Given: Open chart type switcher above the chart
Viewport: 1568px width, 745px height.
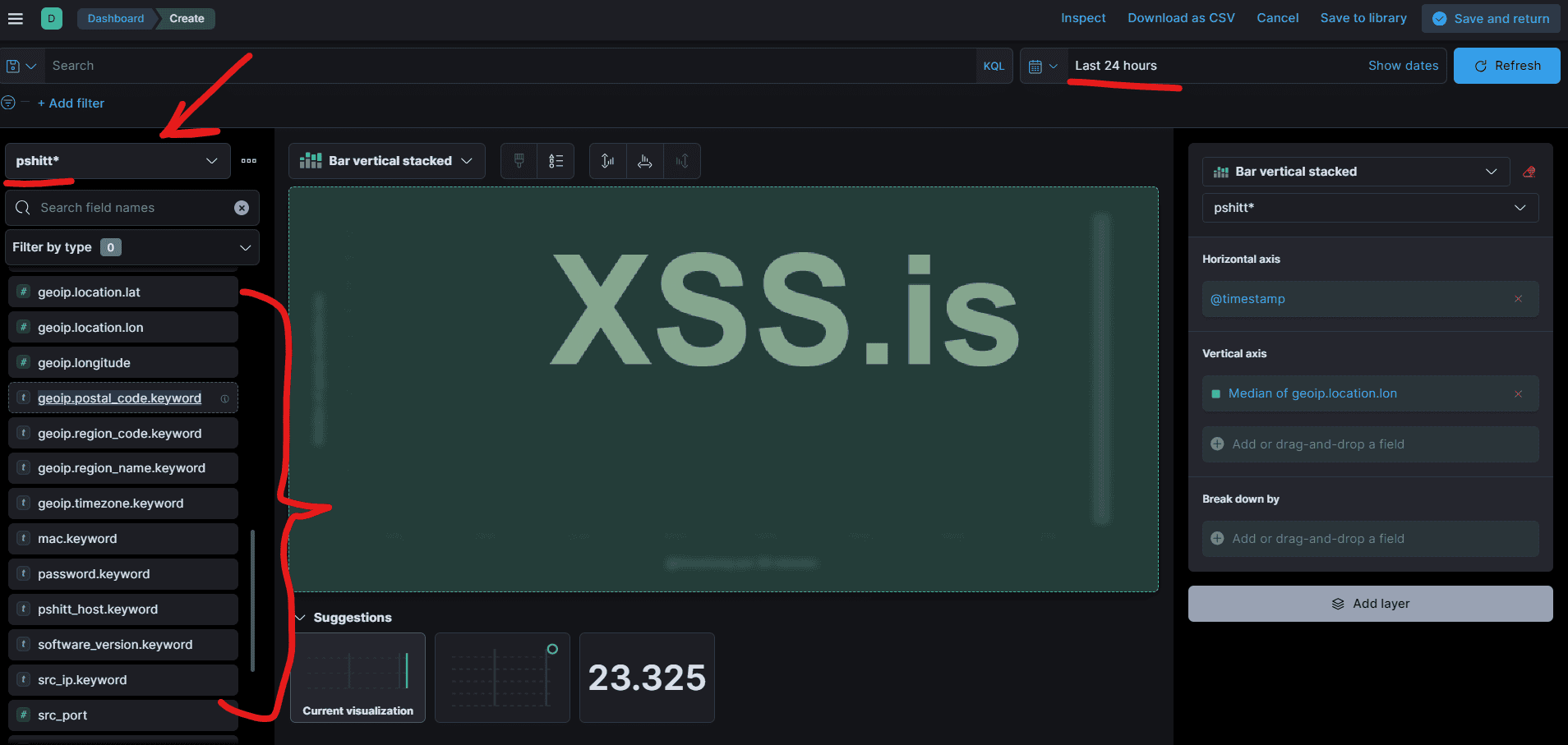Looking at the screenshot, I should [387, 161].
